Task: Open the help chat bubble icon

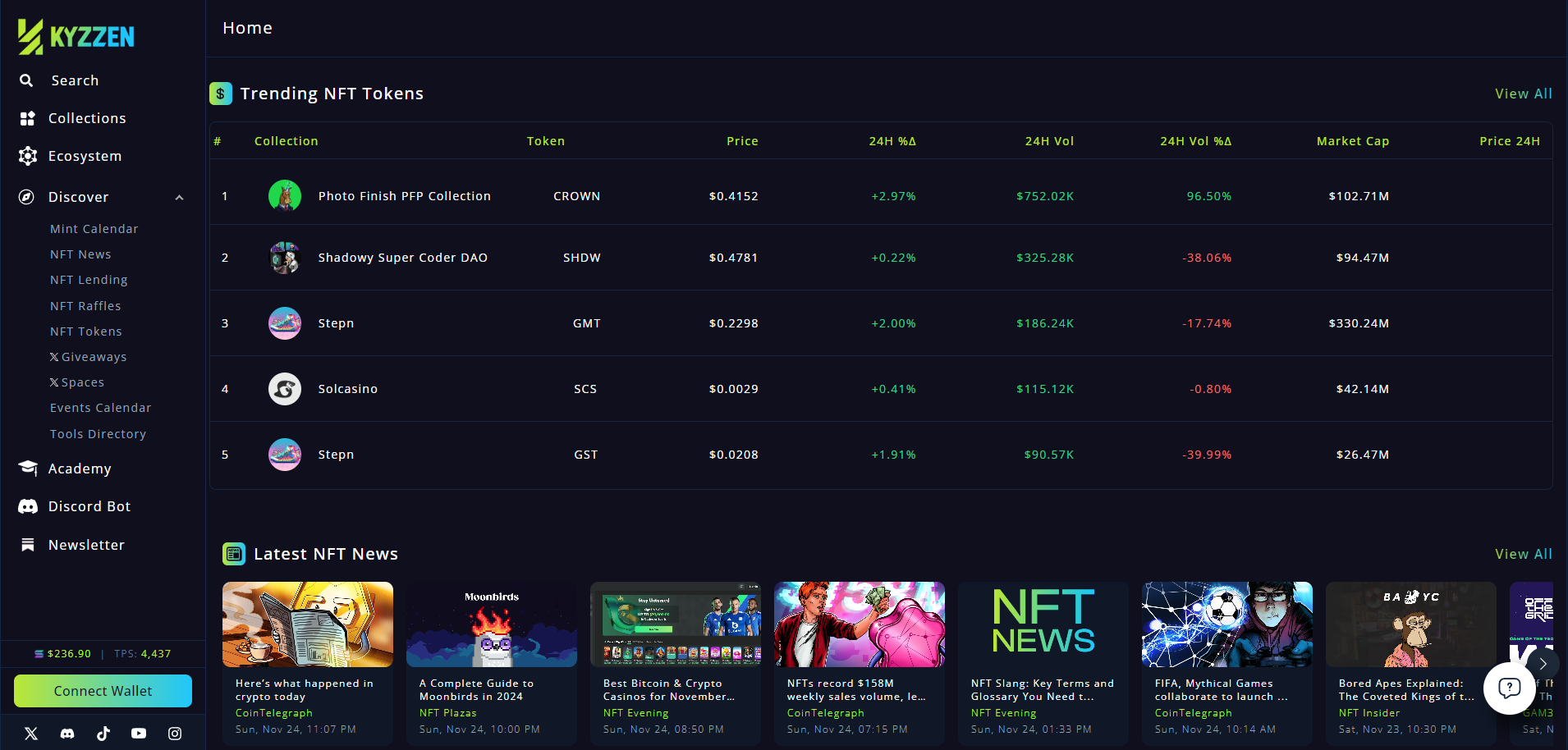Action: click(1509, 688)
